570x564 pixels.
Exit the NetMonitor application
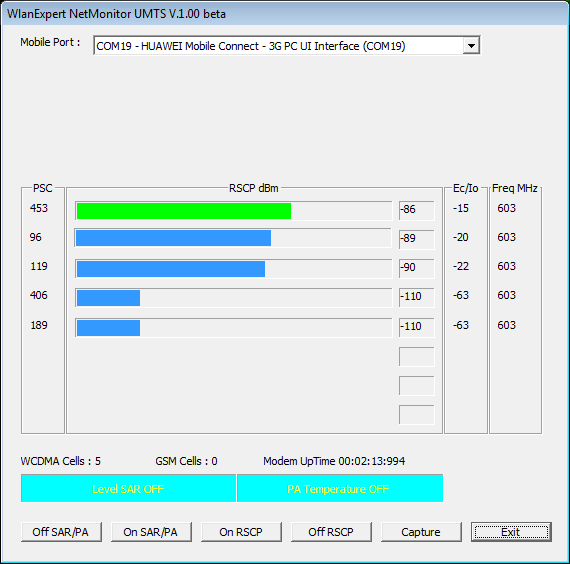[x=511, y=532]
